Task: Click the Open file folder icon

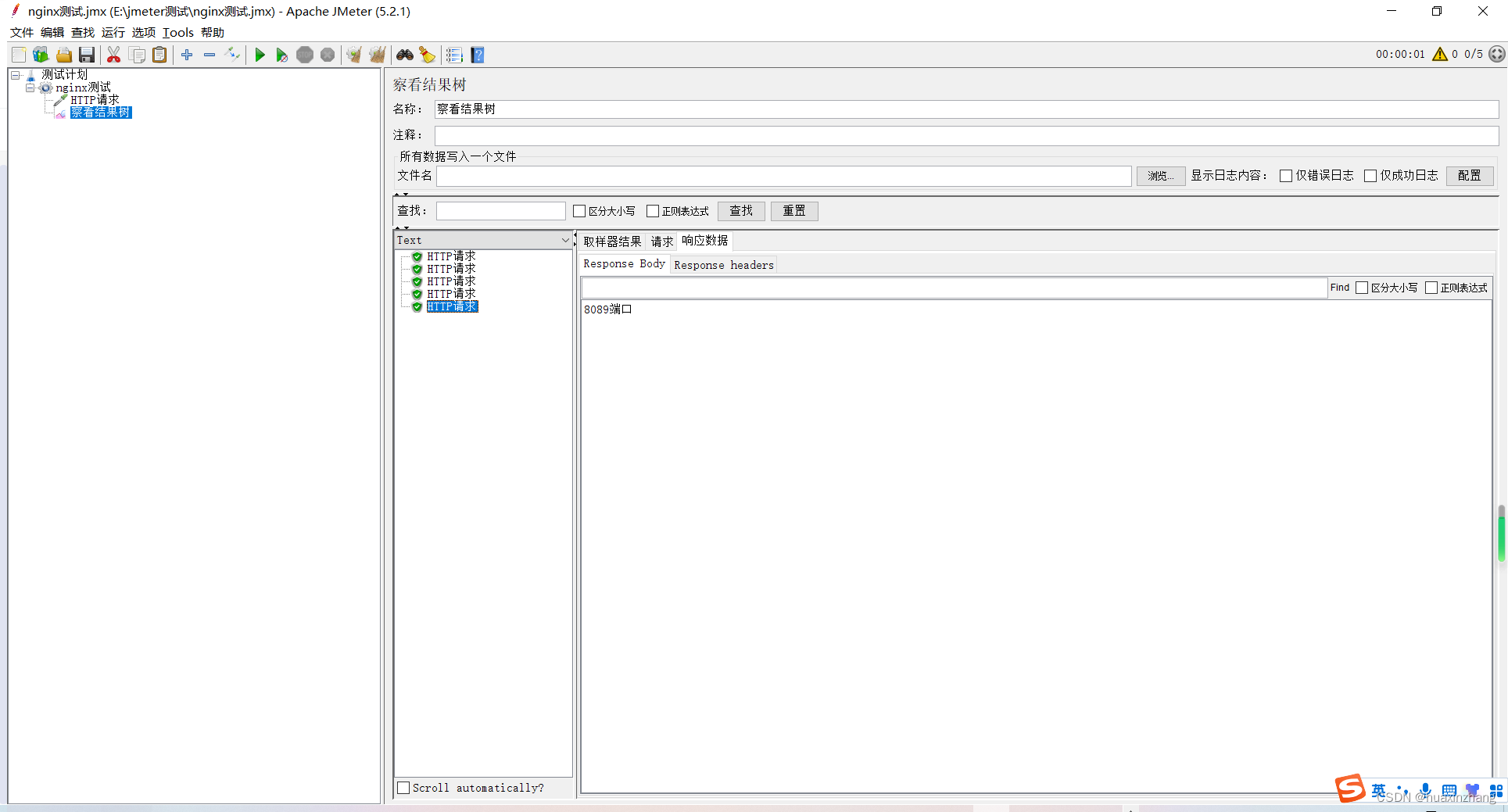Action: click(64, 55)
